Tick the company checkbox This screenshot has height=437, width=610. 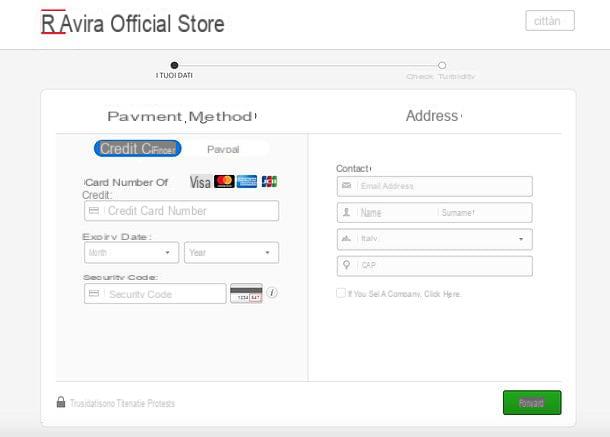pos(341,293)
